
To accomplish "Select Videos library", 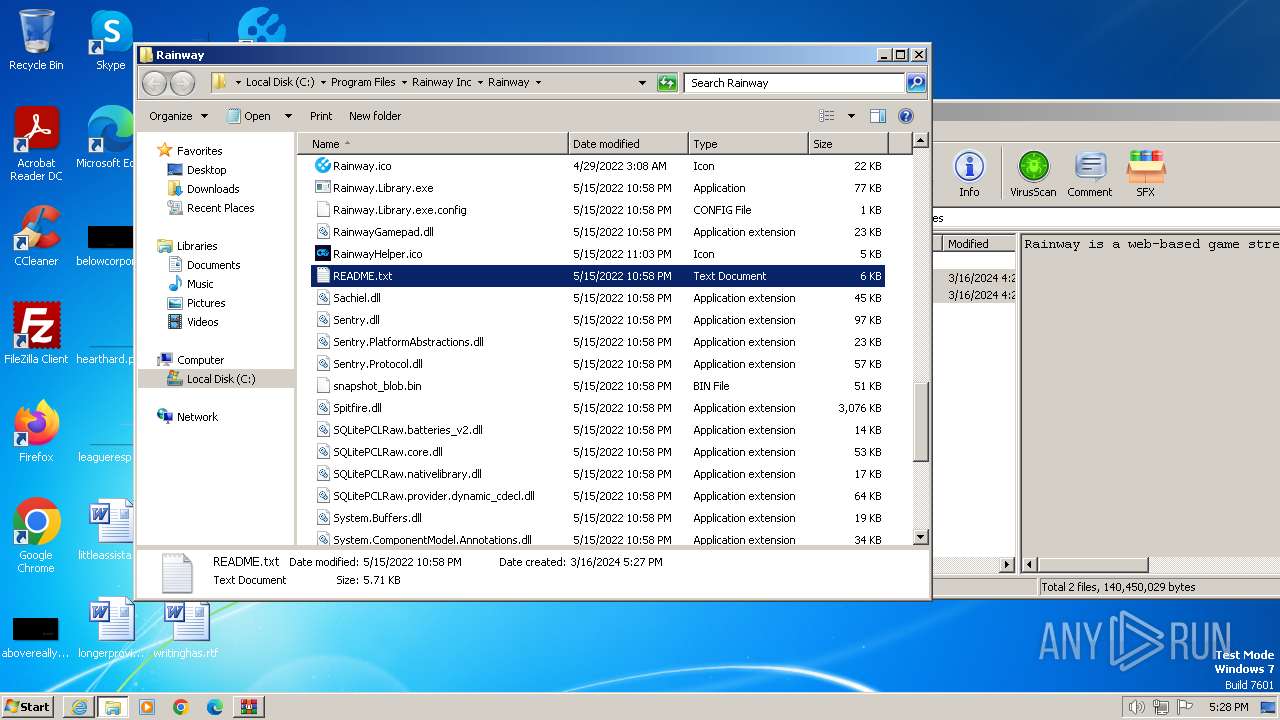I will point(202,322).
